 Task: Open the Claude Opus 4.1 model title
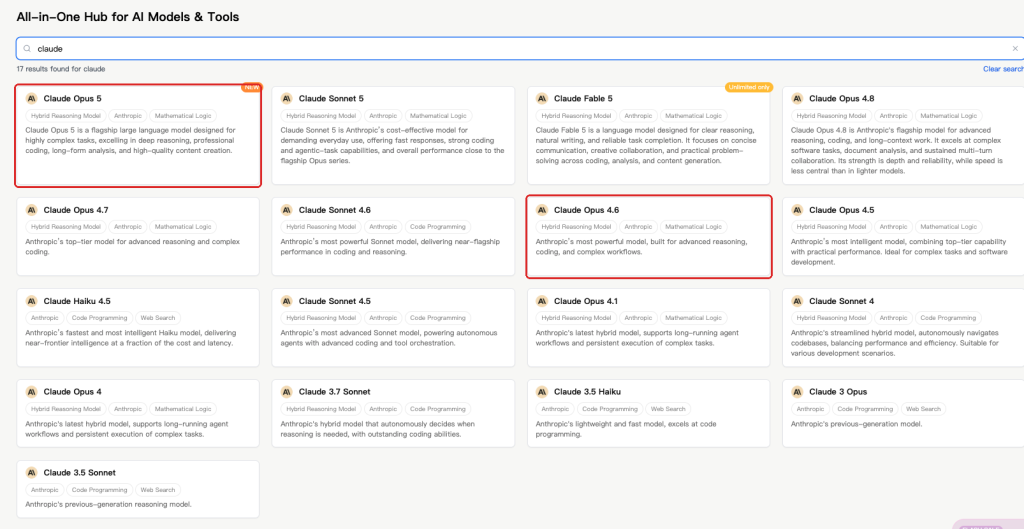586,301
